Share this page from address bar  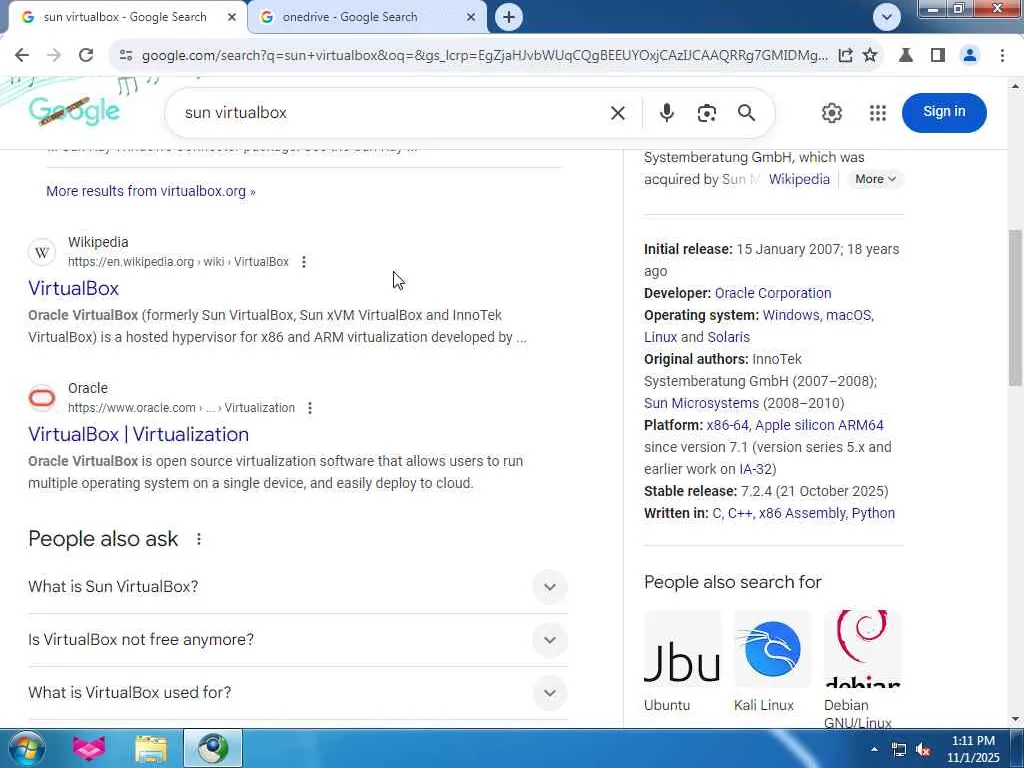(845, 56)
